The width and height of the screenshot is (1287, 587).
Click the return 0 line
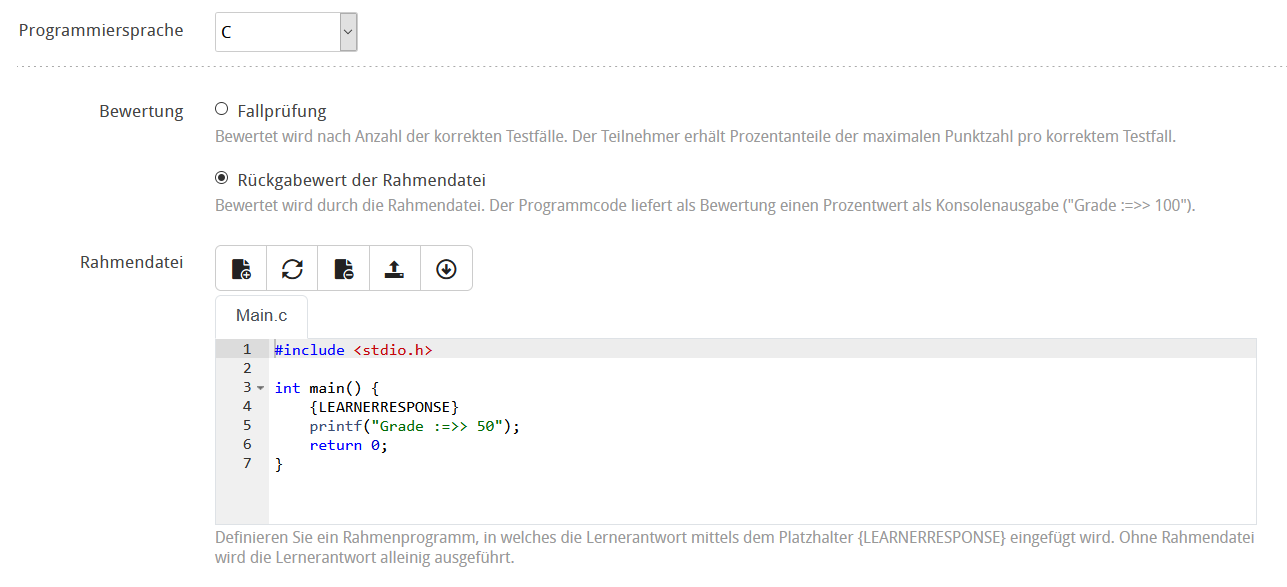pos(347,445)
